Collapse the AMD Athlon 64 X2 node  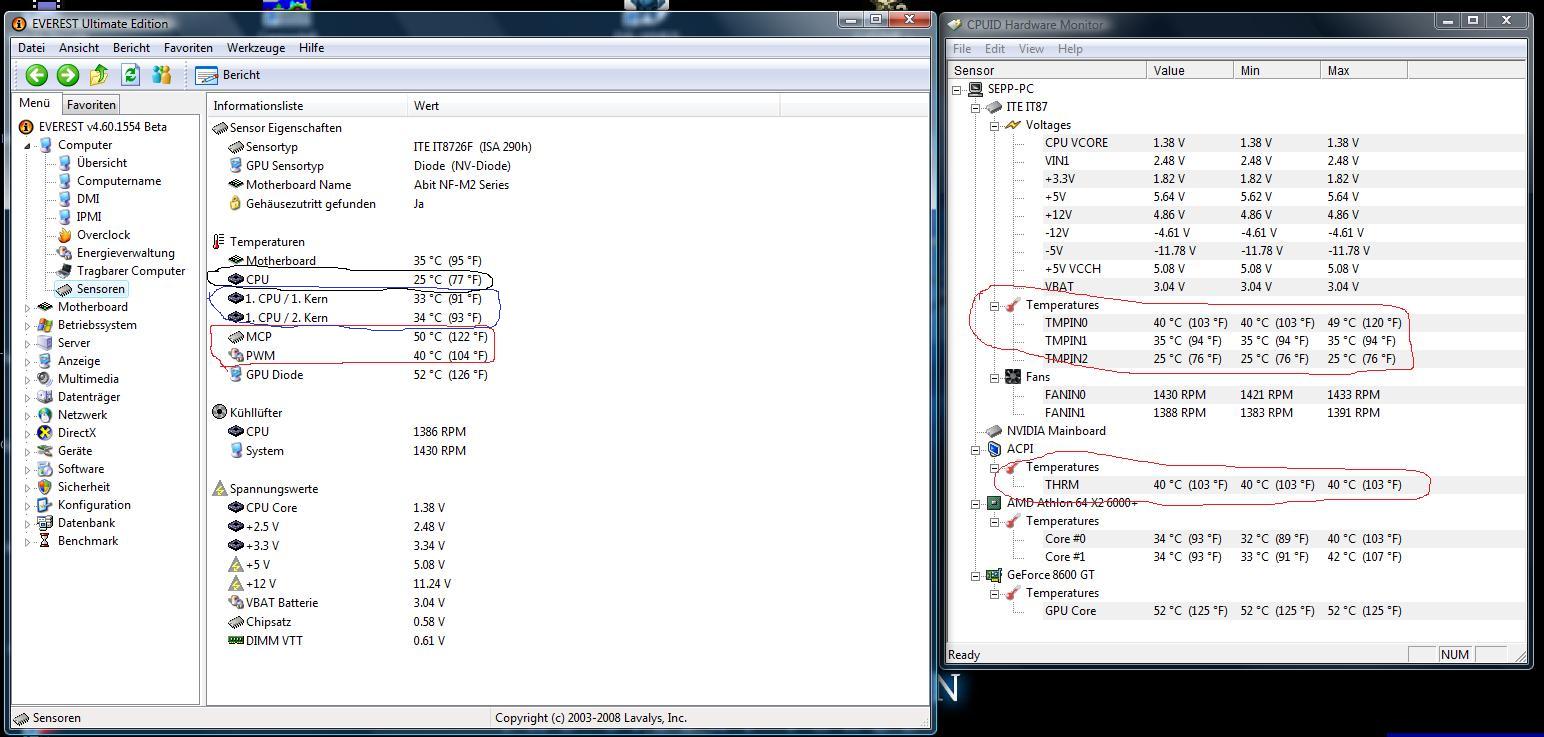[975, 503]
